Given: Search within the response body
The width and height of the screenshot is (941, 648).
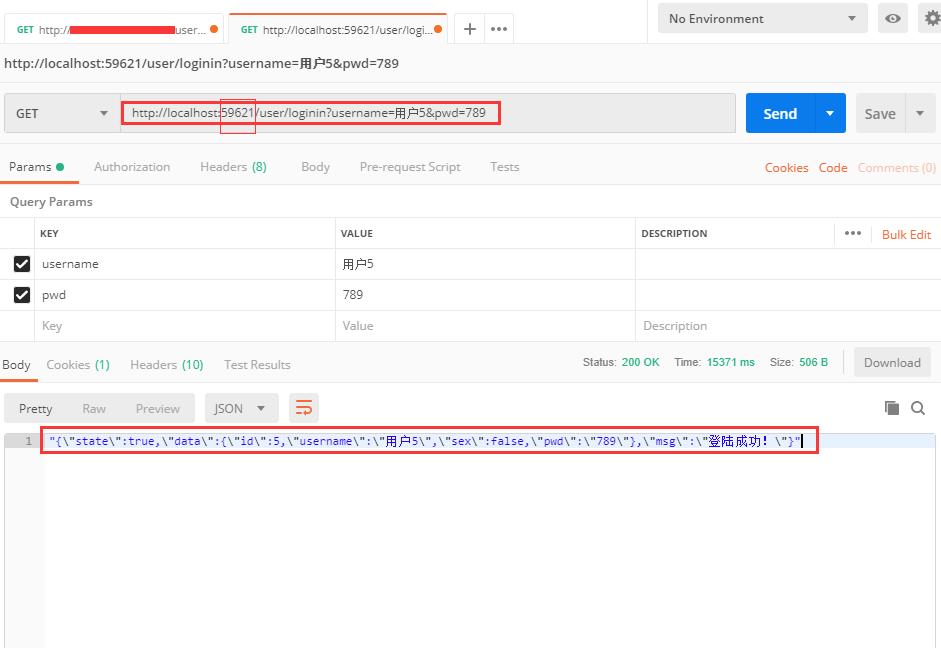Looking at the screenshot, I should (x=918, y=408).
